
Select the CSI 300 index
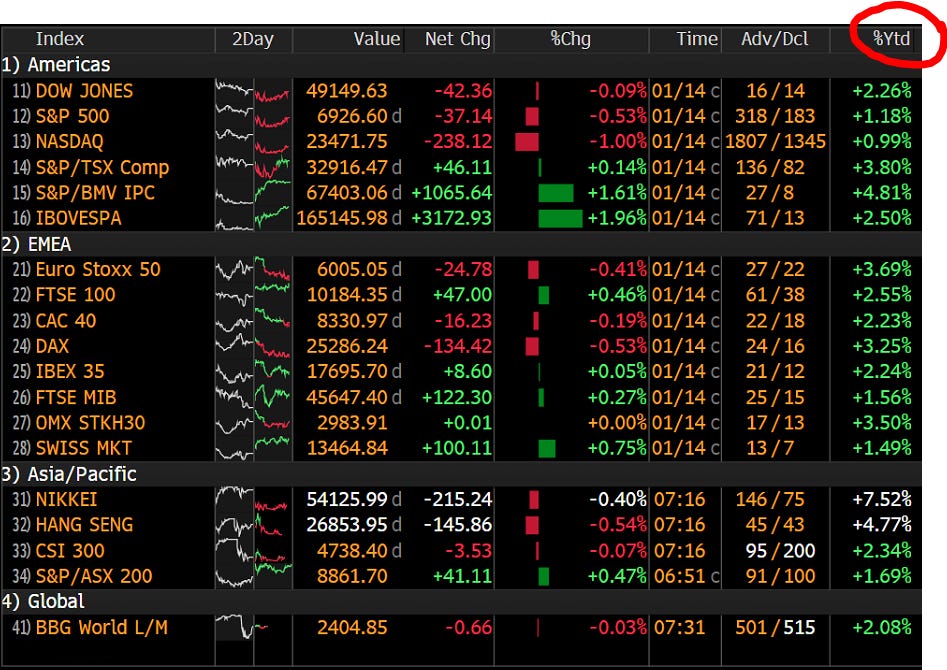pos(69,551)
